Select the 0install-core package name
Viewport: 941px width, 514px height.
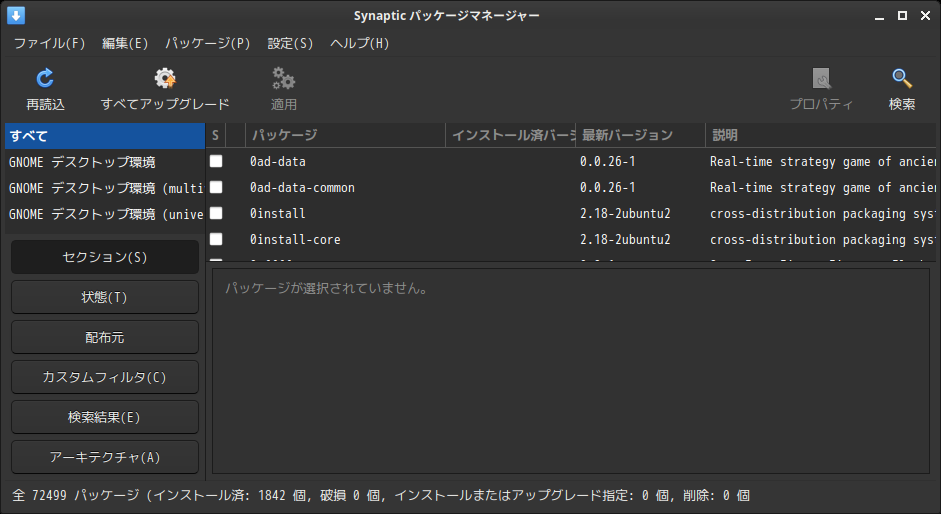click(x=295, y=239)
